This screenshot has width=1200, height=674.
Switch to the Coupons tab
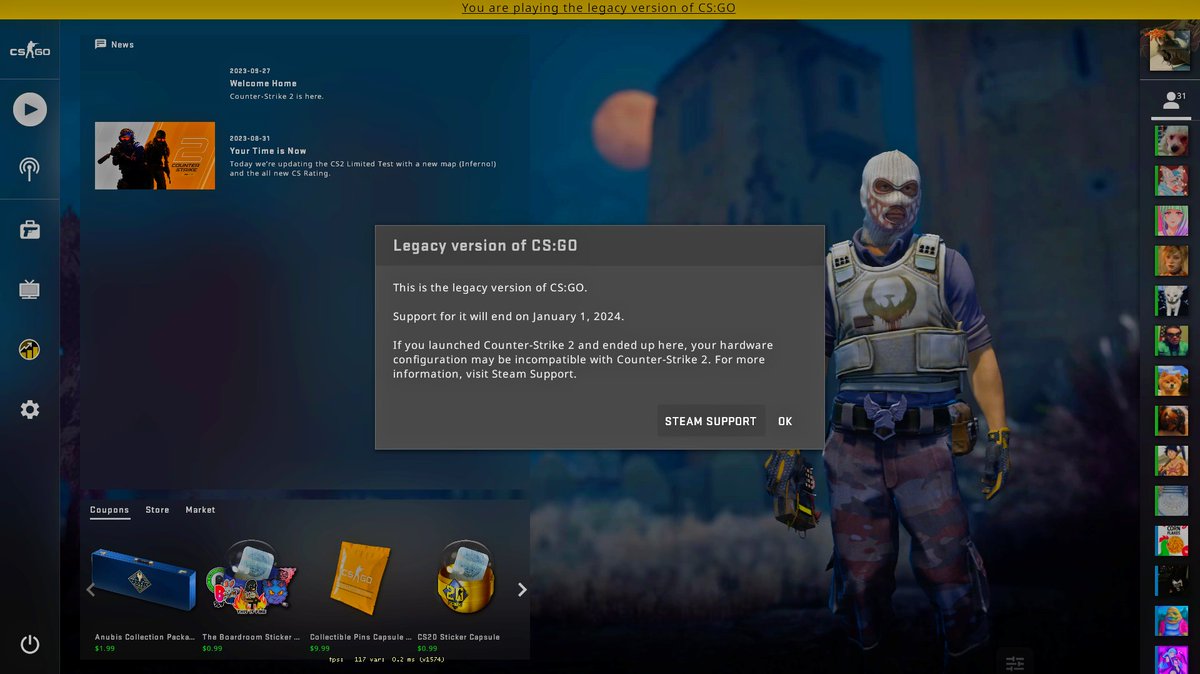pos(110,510)
